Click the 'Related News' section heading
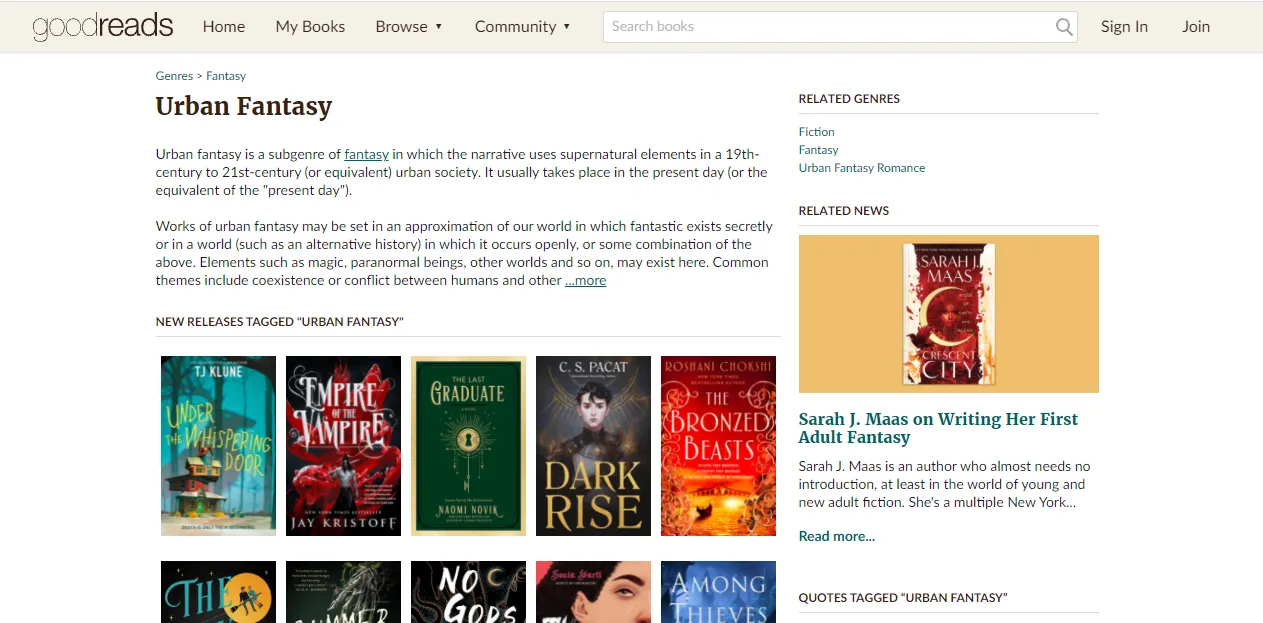 coord(844,211)
